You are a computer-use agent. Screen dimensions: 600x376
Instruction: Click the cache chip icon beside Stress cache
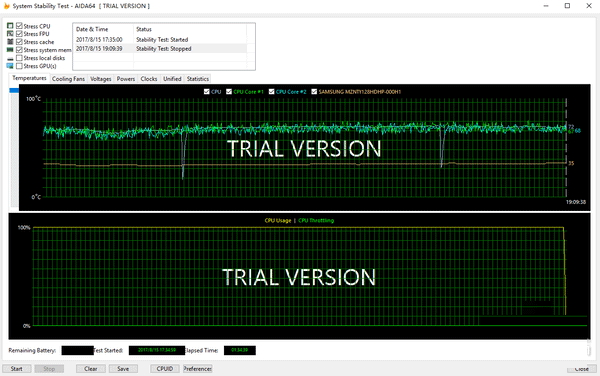[x=10, y=42]
